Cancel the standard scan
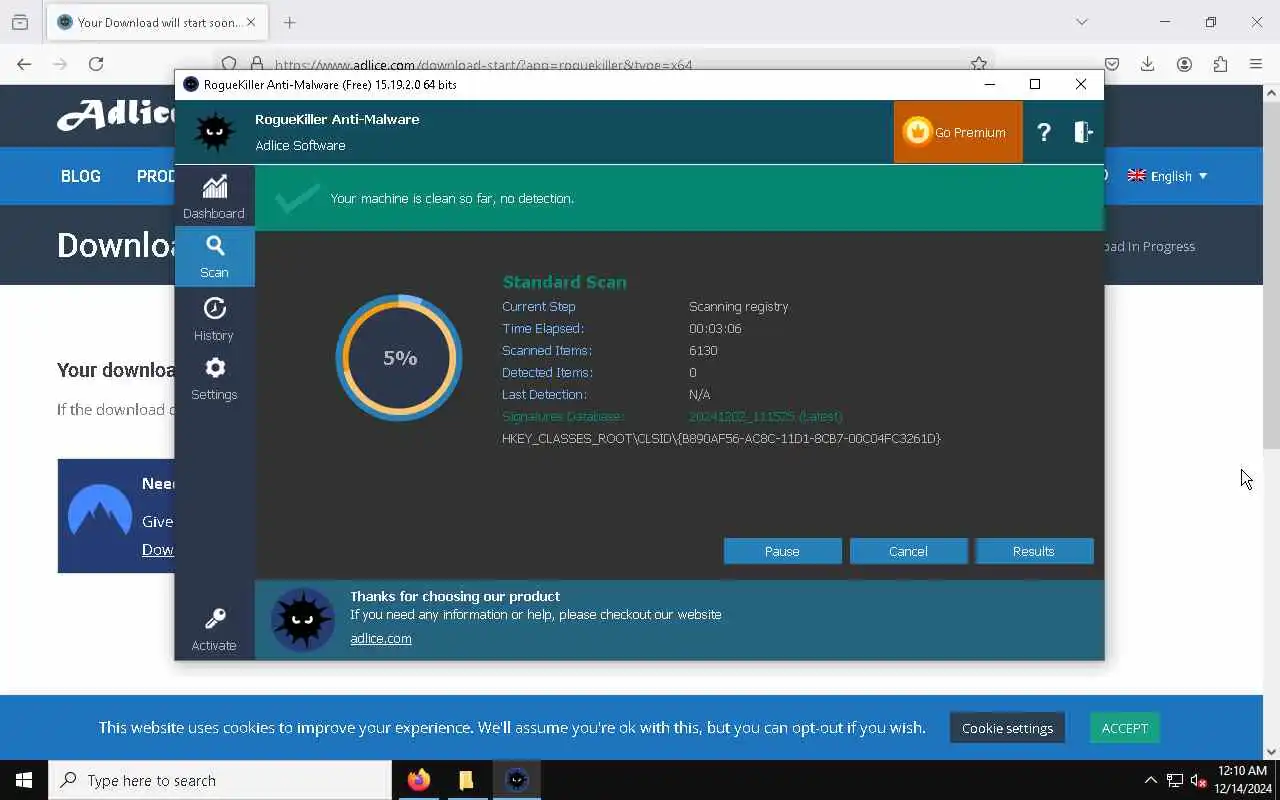The height and width of the screenshot is (800, 1280). [908, 551]
